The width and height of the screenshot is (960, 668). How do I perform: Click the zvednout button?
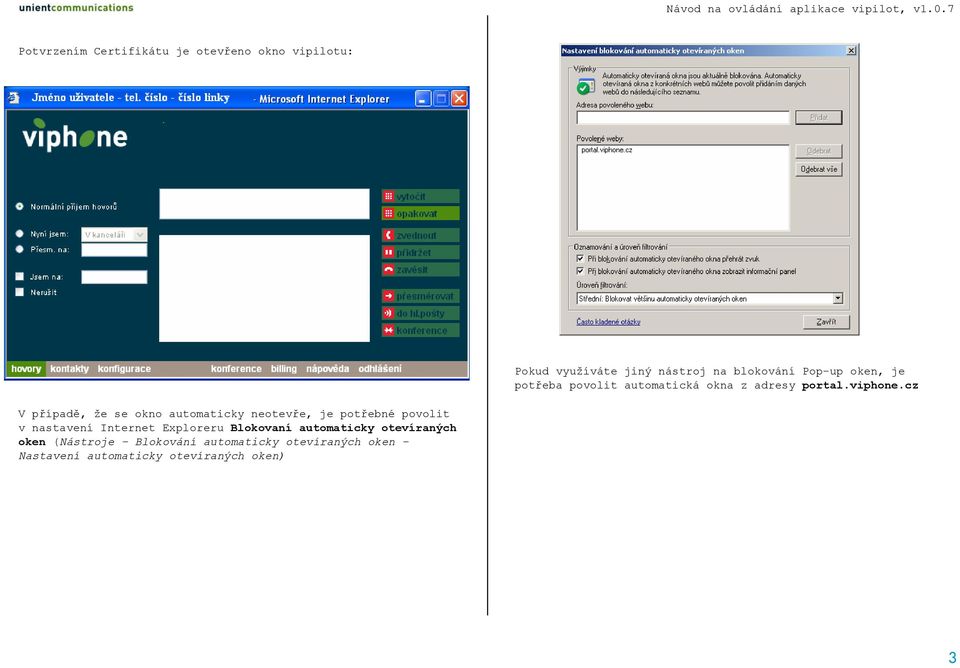click(421, 235)
